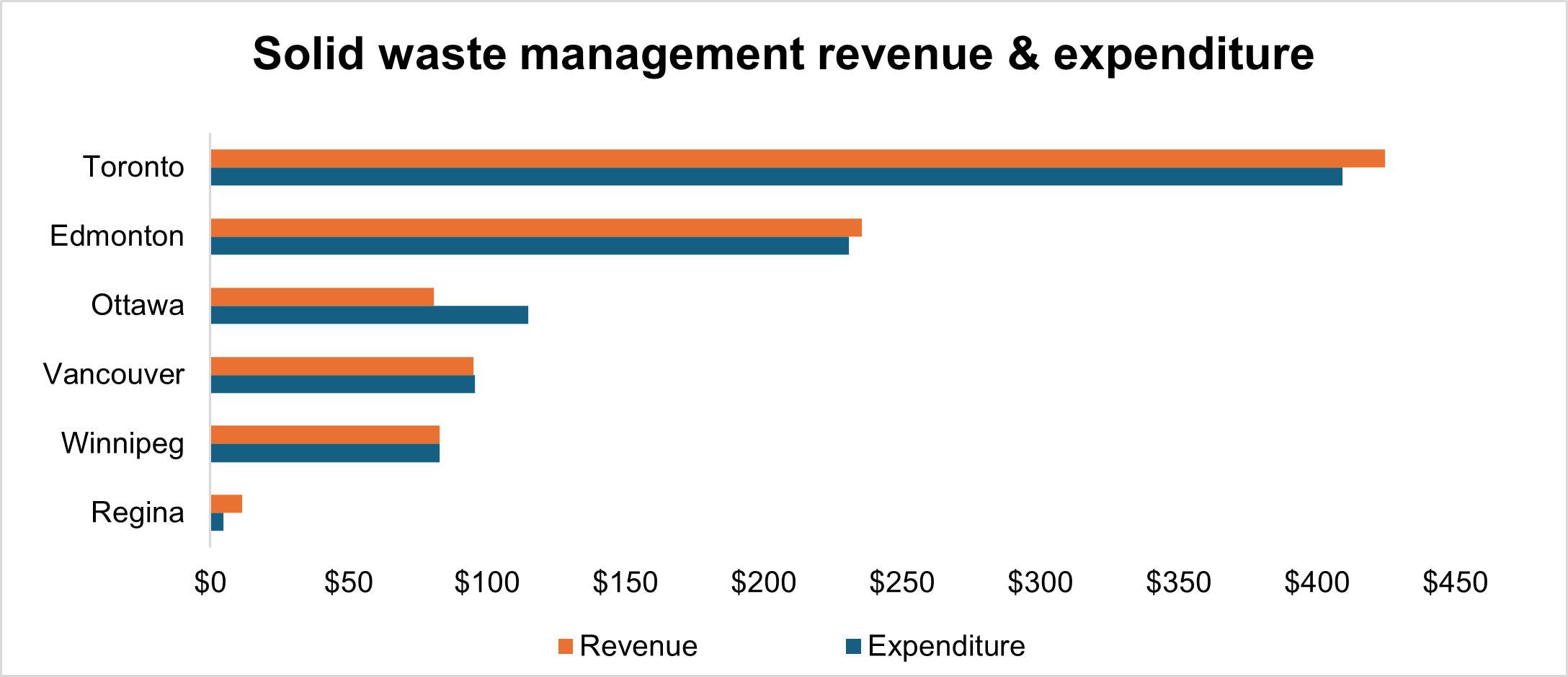Click the blue Expenditure legend swatch
Screen dimensions: 1568x677
854,647
